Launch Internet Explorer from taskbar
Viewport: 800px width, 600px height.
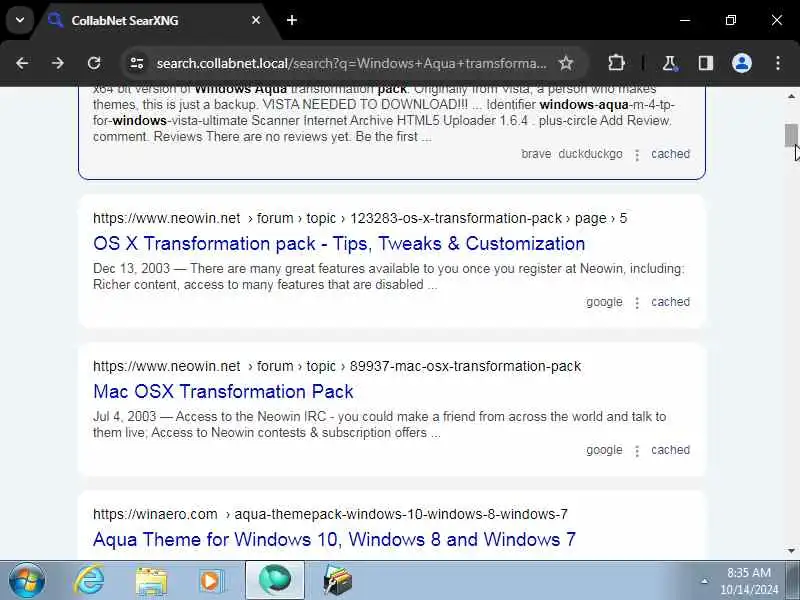point(89,581)
